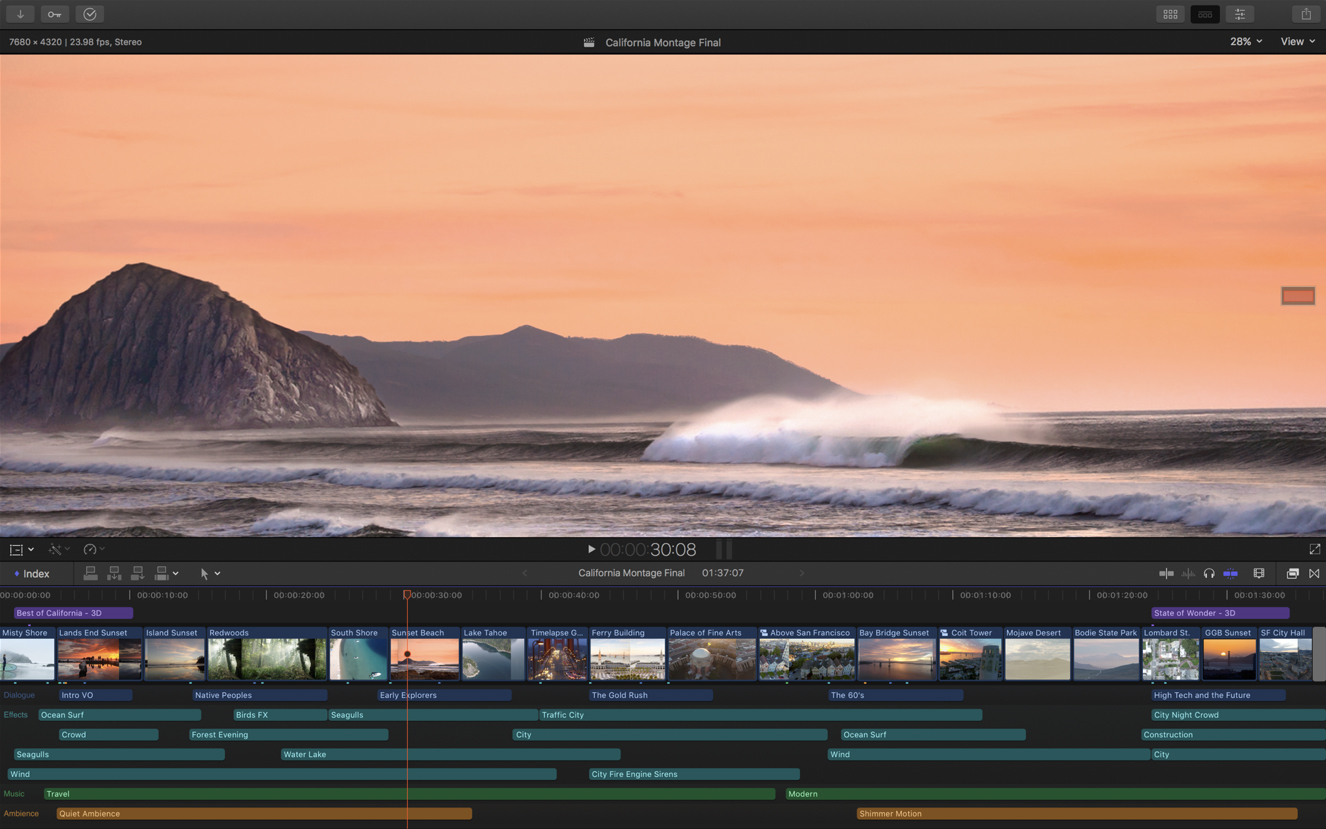Screen dimensions: 1326x829
Task: Click the California Montage Final timeline title
Action: pos(631,573)
